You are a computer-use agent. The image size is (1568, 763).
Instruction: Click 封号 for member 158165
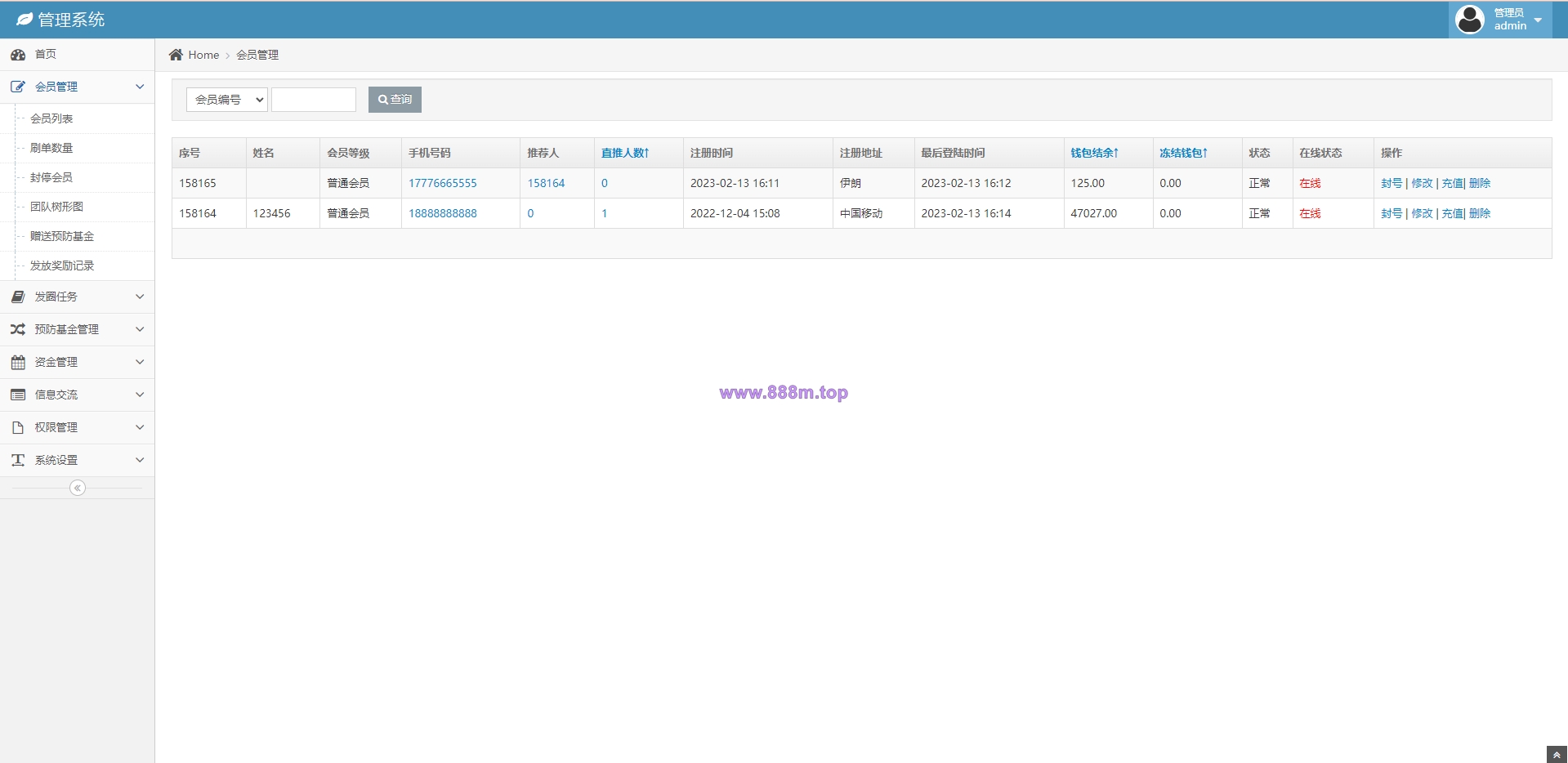click(1392, 183)
